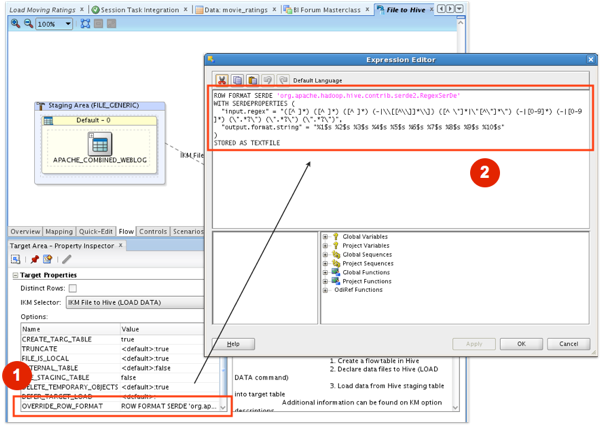
Task: Click the Redo icon in Expression Editor
Action: [283, 80]
